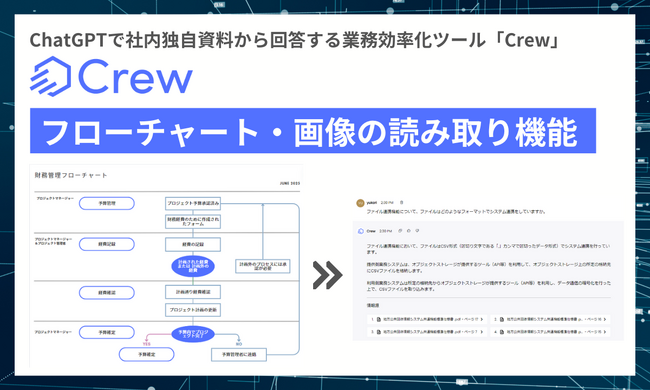Image resolution: width=650 pixels, height=390 pixels.
Task: Click the Crew bot avatar in chat
Action: (361, 231)
